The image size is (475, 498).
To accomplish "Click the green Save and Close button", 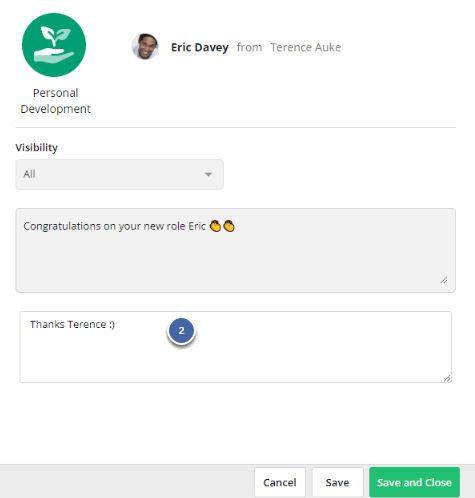I will [x=414, y=482].
